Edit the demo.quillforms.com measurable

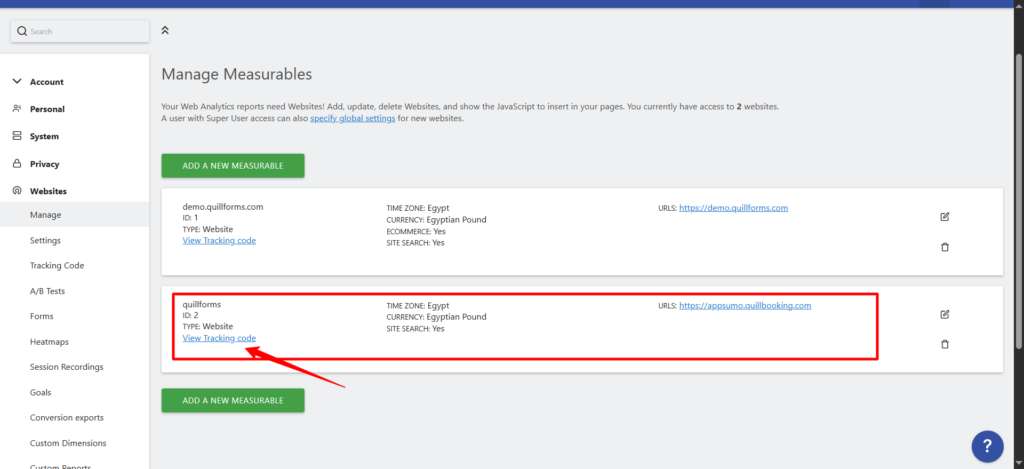click(x=944, y=217)
